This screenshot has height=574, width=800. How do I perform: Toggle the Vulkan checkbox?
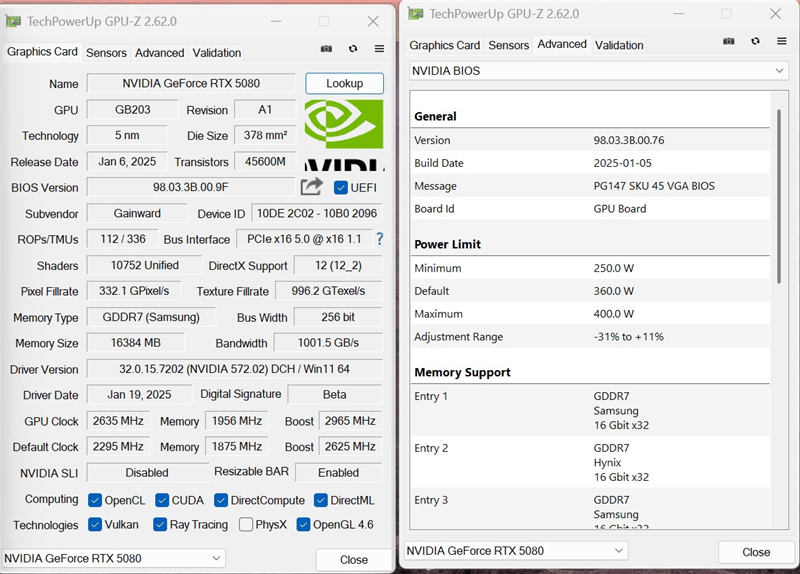coord(95,524)
